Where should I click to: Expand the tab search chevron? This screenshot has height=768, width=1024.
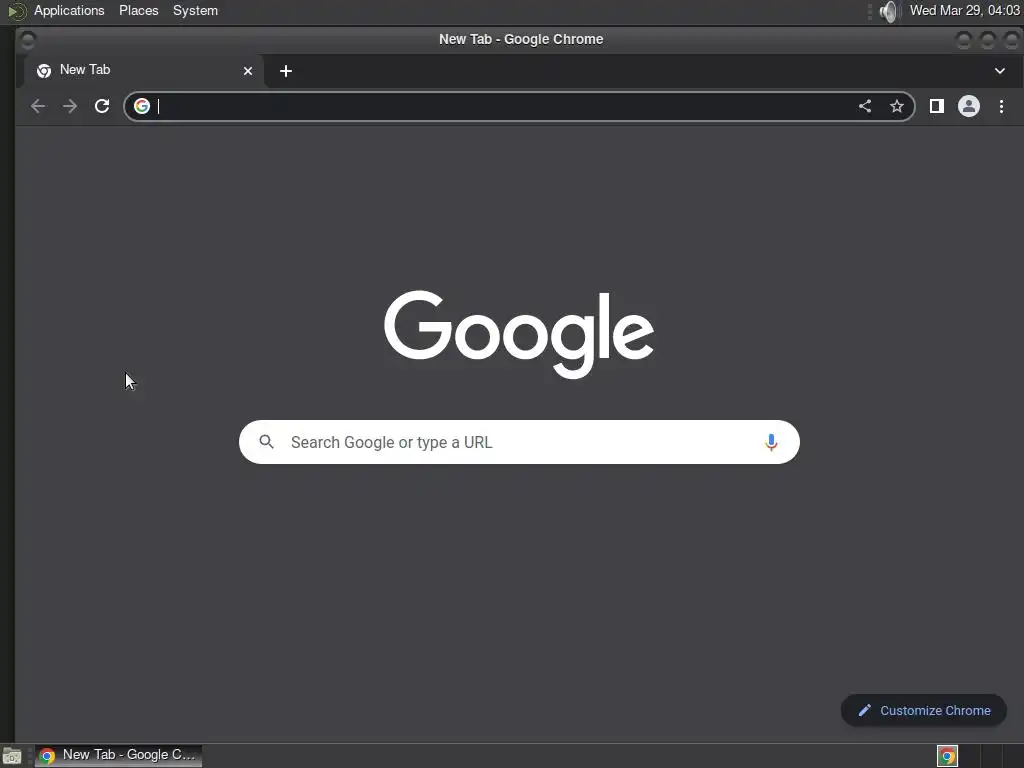(x=1000, y=71)
